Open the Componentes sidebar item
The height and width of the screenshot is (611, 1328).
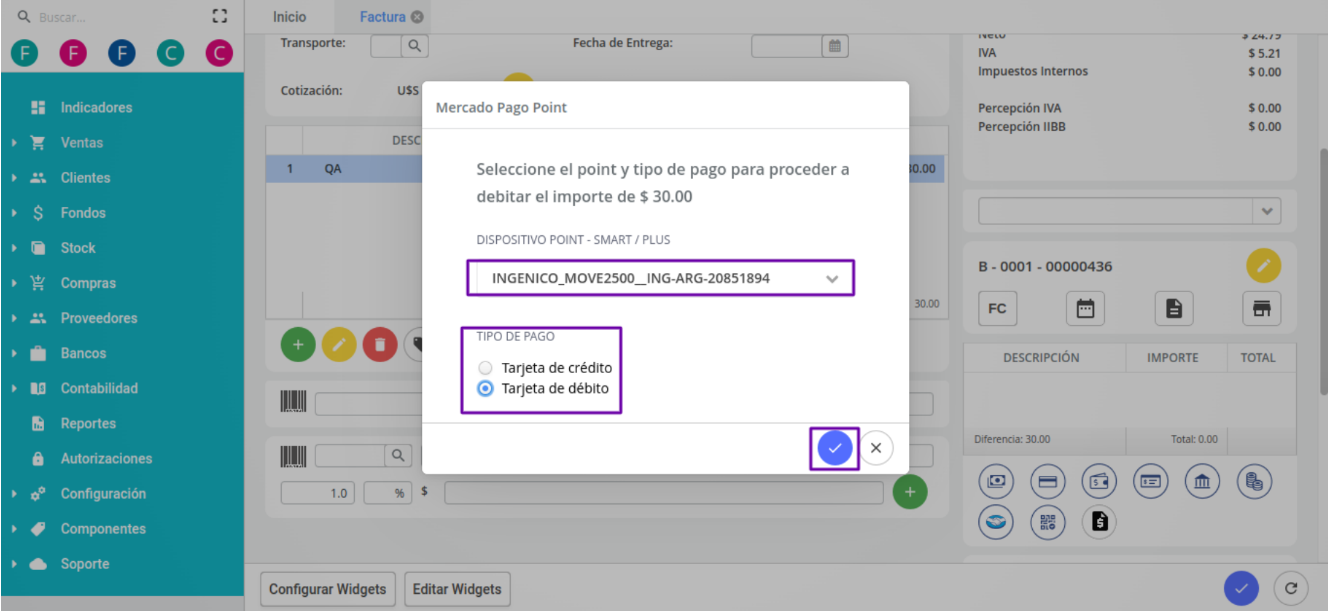point(103,529)
